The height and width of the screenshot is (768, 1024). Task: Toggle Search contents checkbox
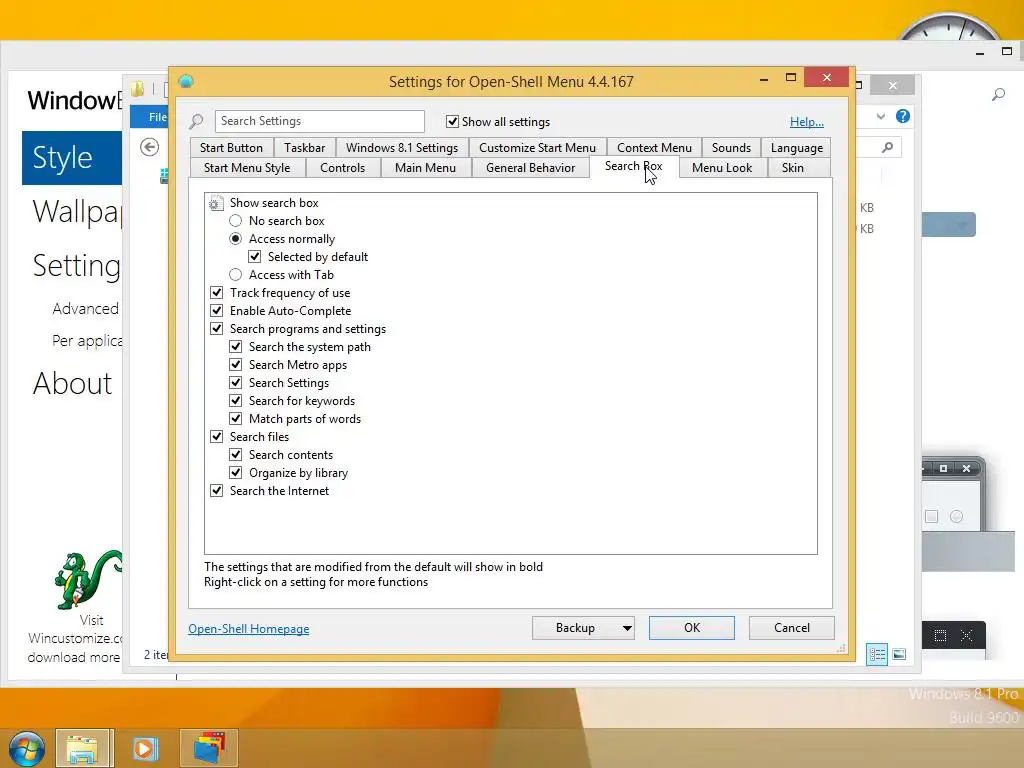pos(236,455)
